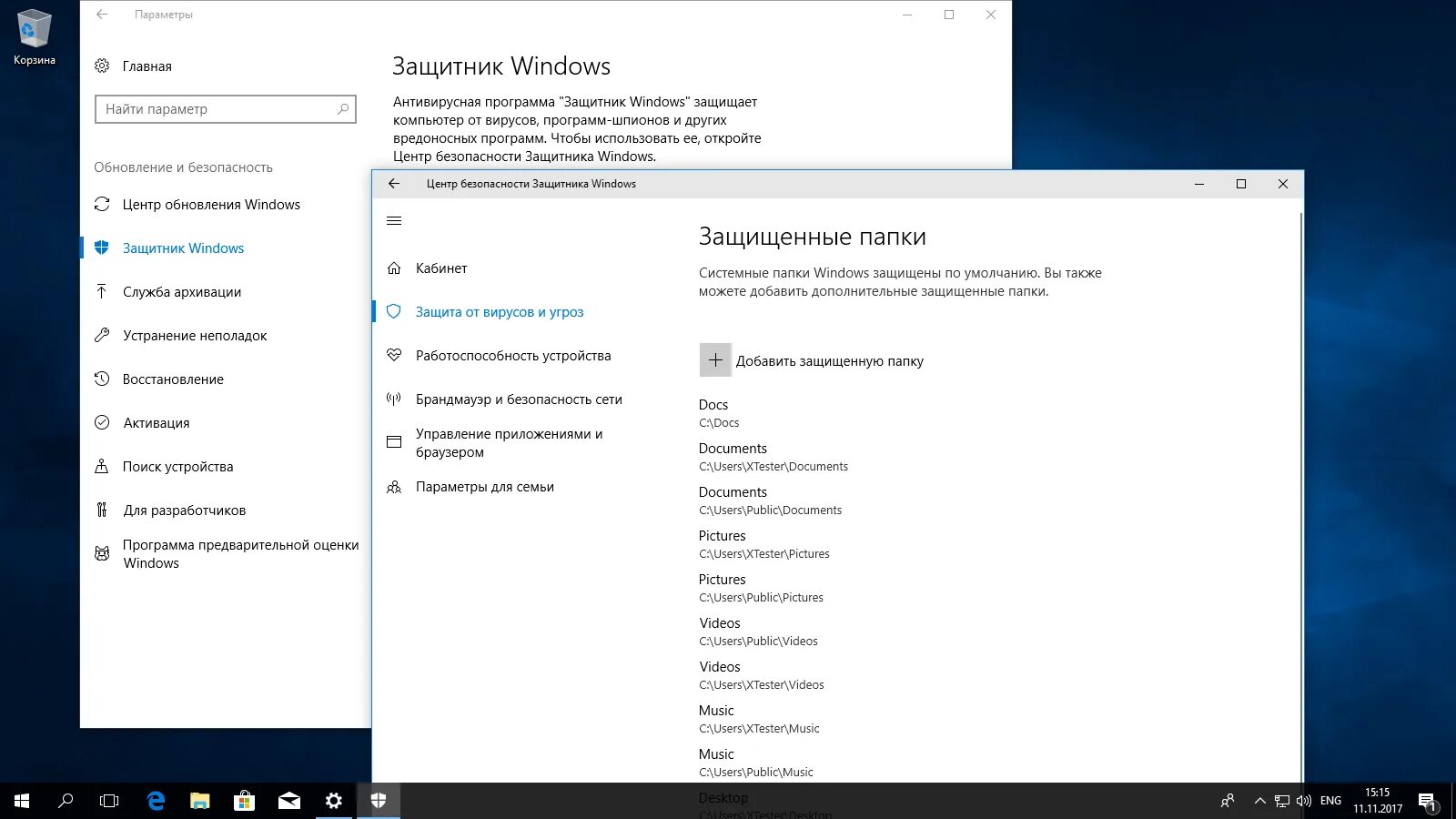Go back using the Параметры back arrow
1456x819 pixels.
click(101, 15)
